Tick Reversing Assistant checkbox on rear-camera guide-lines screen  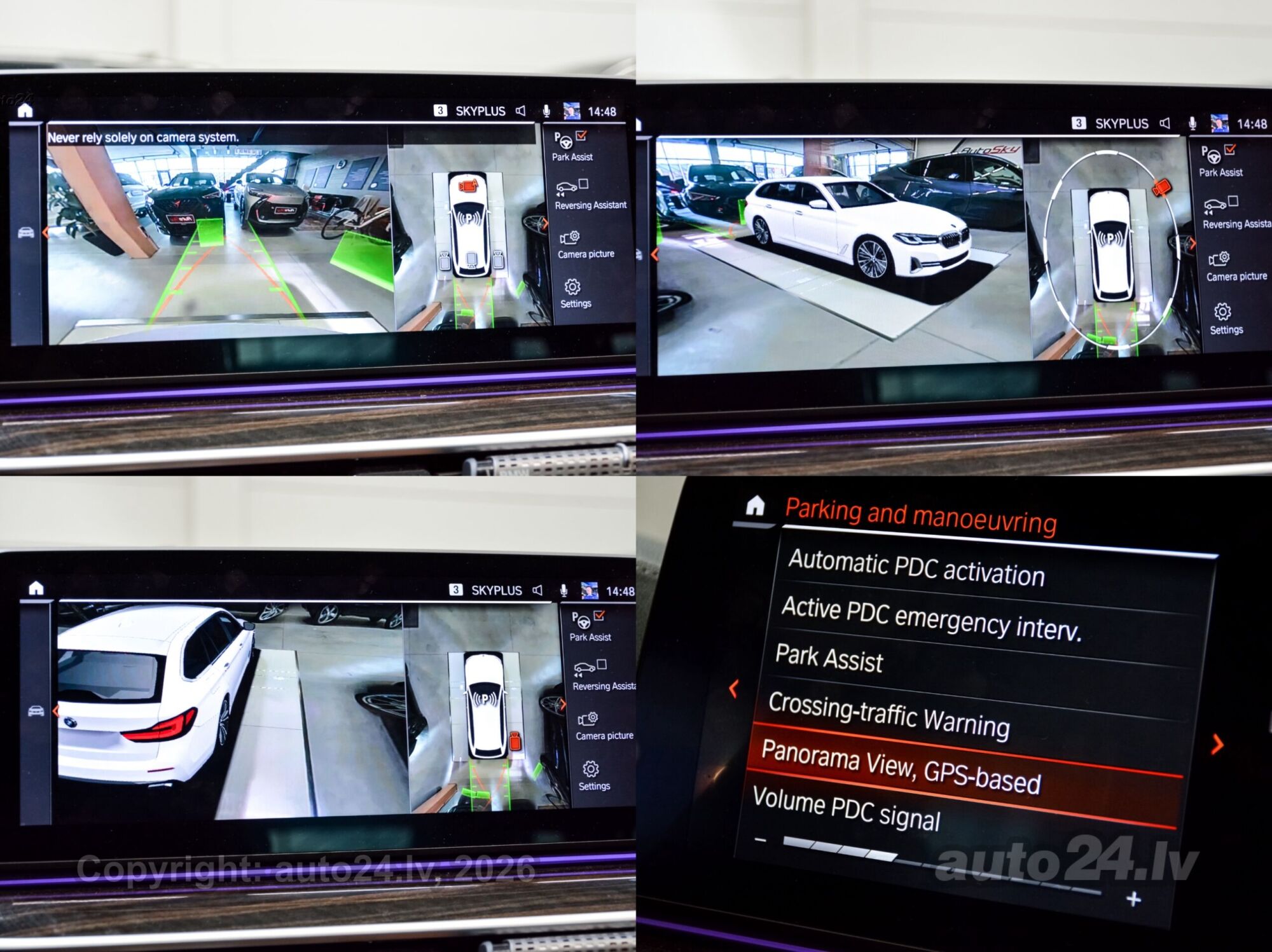pyautogui.click(x=584, y=184)
